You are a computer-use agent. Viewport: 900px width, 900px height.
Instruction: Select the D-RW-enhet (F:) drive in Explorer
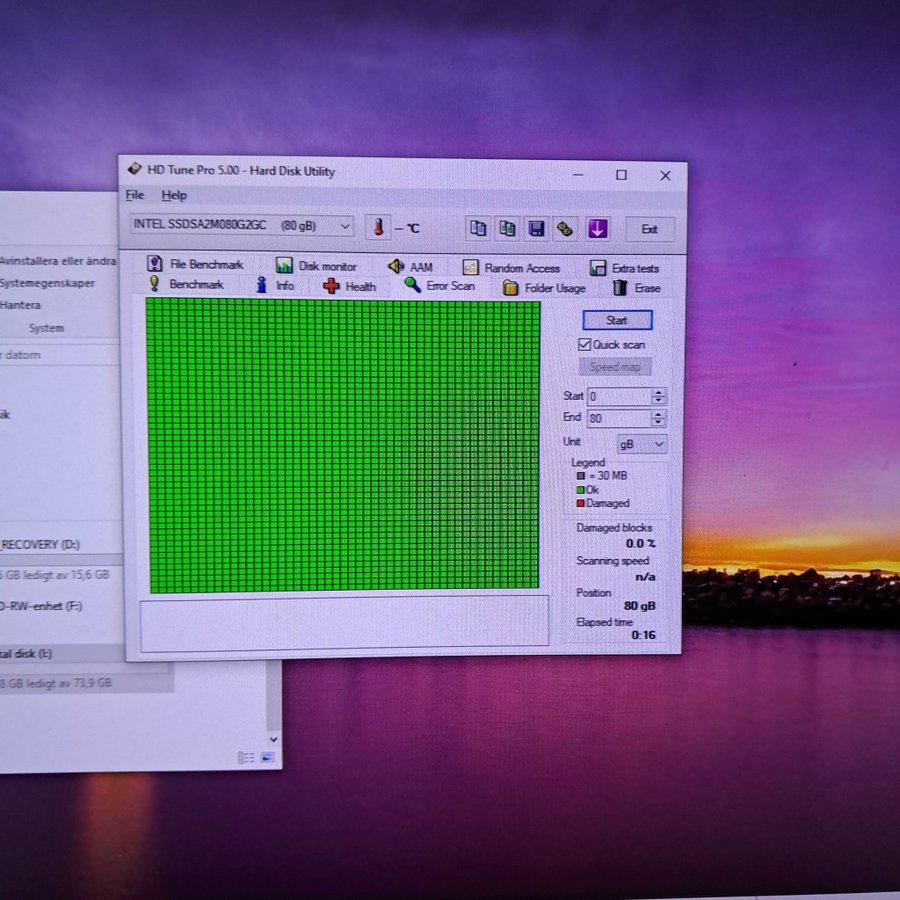coord(41,606)
